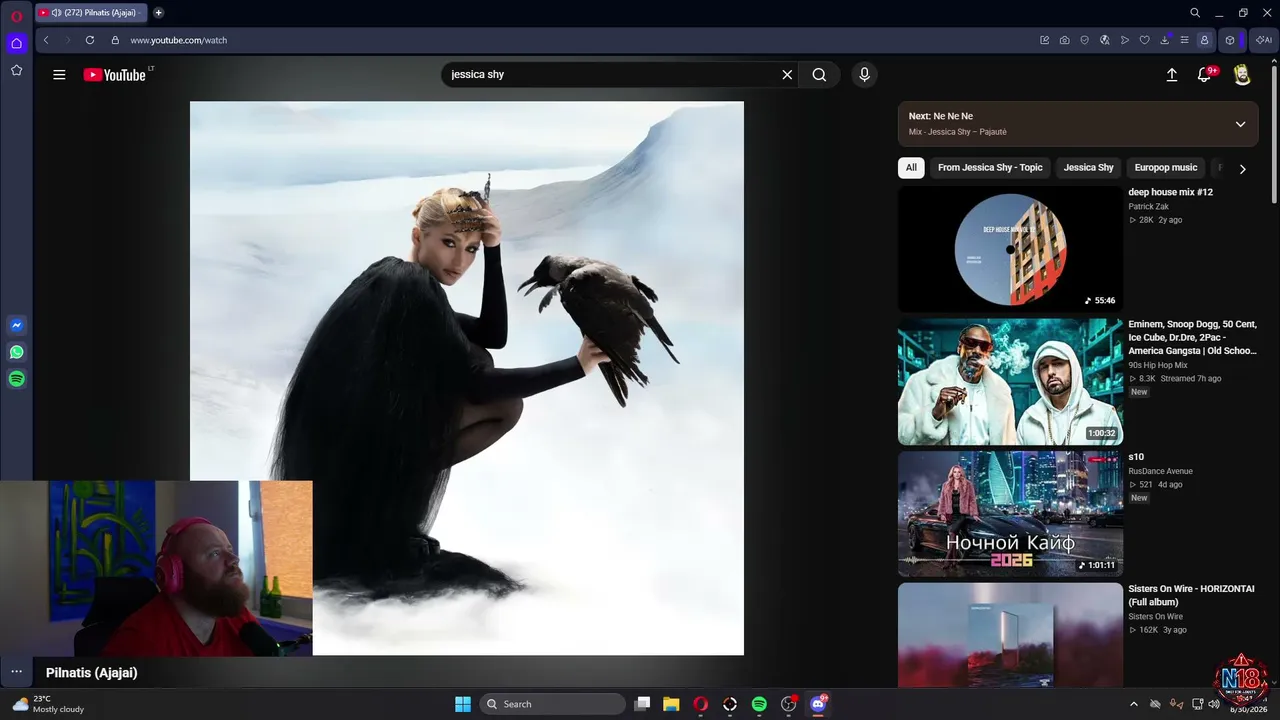Click 'Sisters On Wire - HORIZONTAI' title
Image resolution: width=1280 pixels, height=720 pixels.
[x=1191, y=596]
